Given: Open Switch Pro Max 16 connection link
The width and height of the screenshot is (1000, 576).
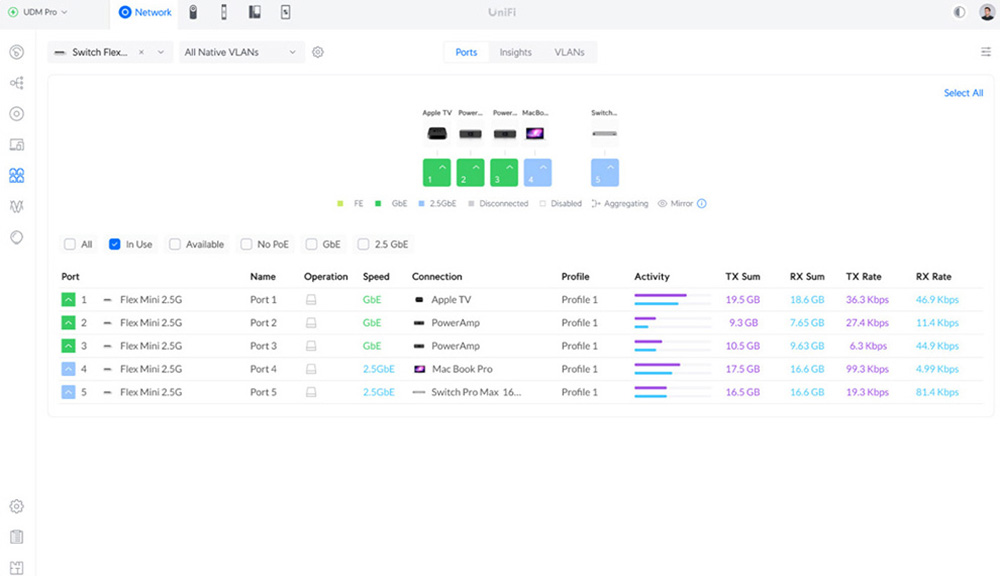Looking at the screenshot, I should 476,392.
